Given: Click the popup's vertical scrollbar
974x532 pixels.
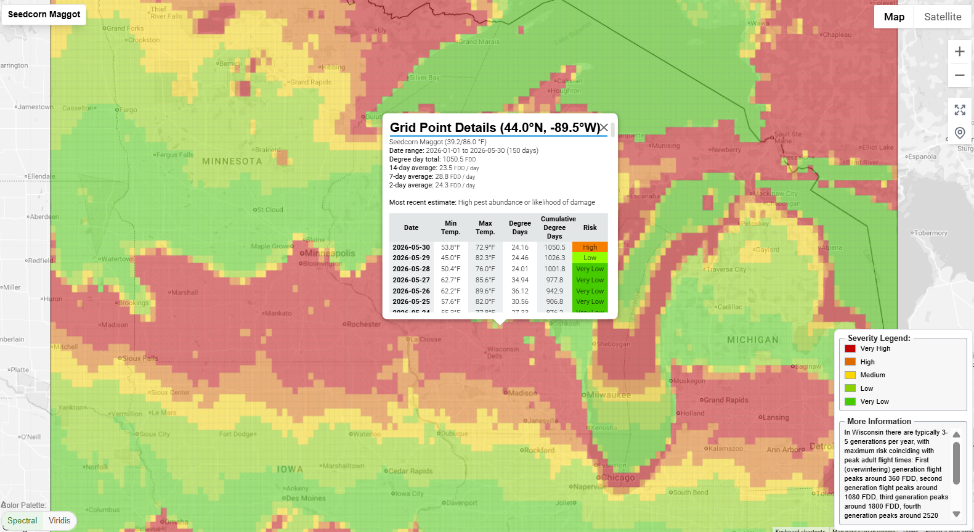Looking at the screenshot, I should [x=612, y=130].
